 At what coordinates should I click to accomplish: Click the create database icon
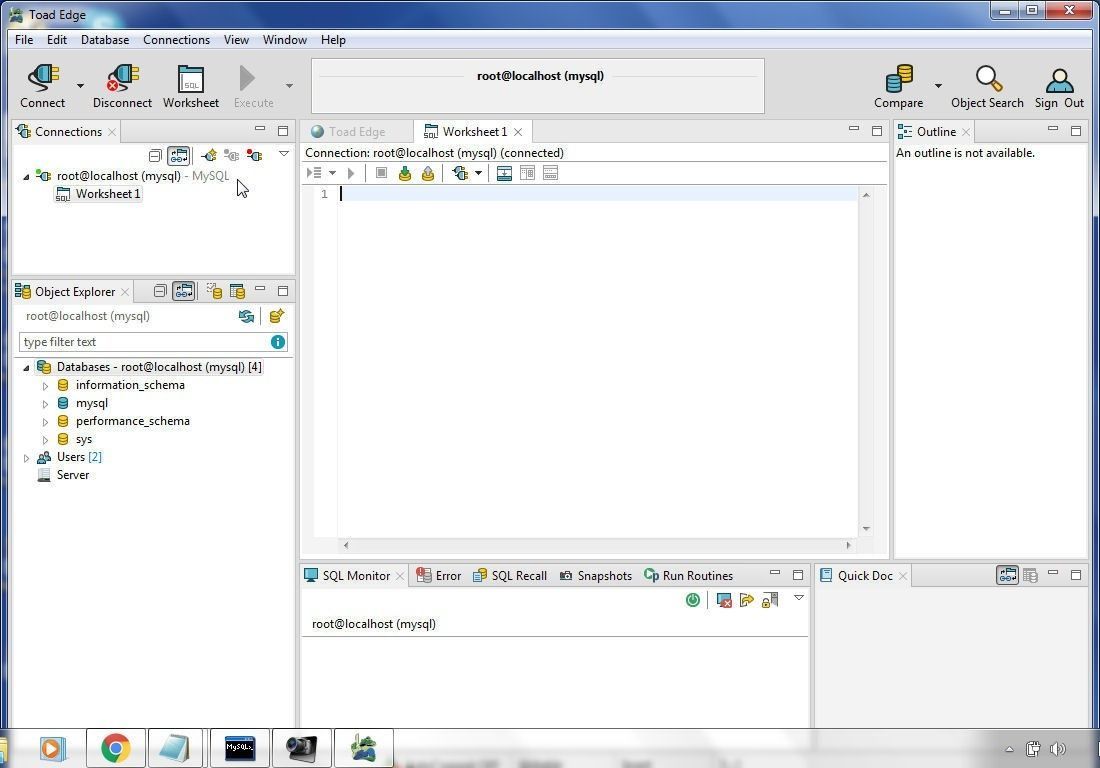click(x=276, y=316)
